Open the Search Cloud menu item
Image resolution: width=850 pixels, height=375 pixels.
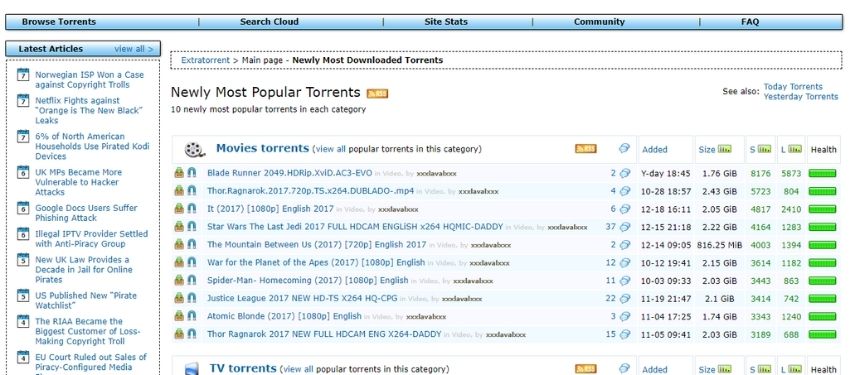[269, 22]
